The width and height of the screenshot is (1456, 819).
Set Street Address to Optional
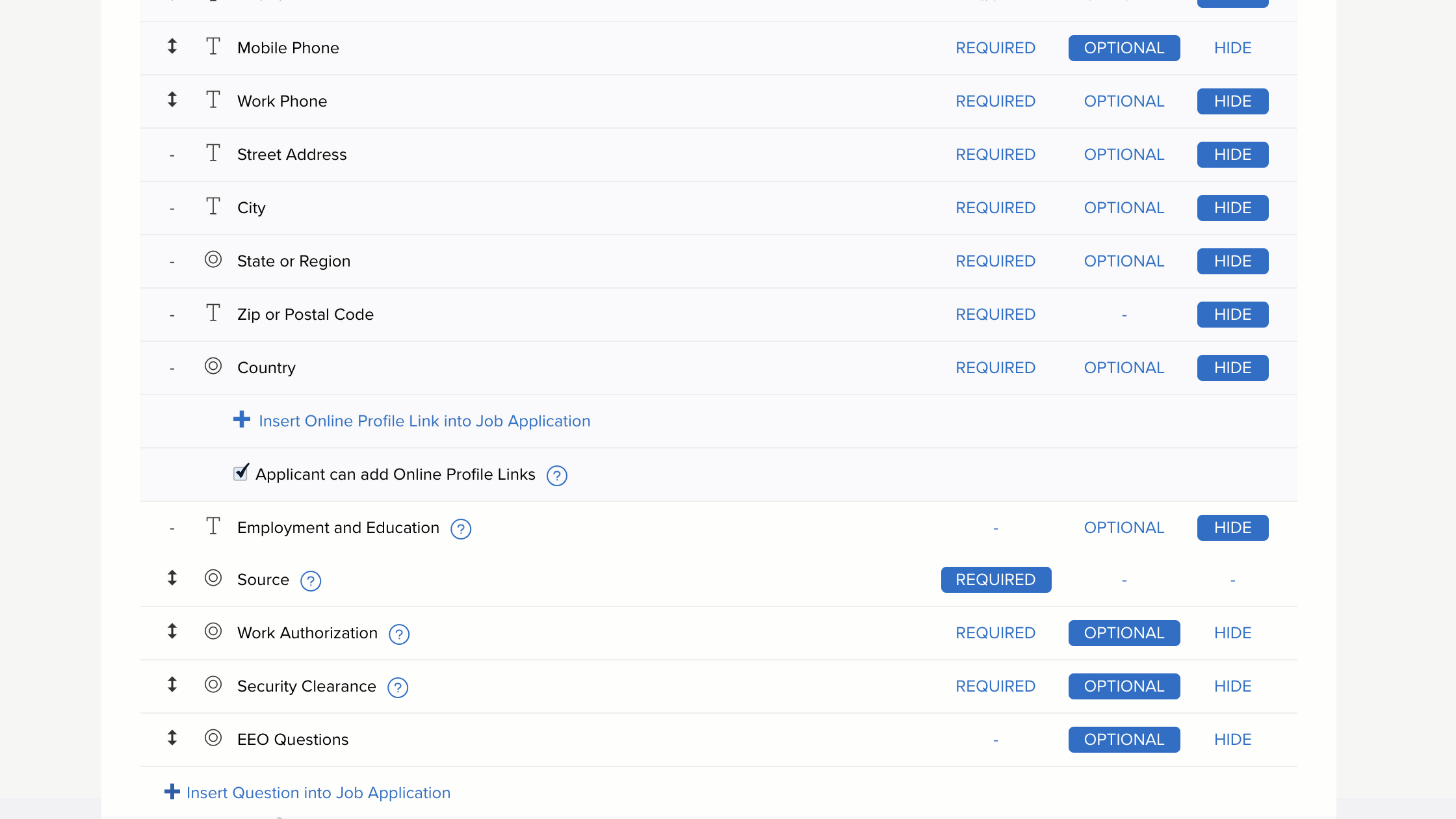click(x=1124, y=155)
